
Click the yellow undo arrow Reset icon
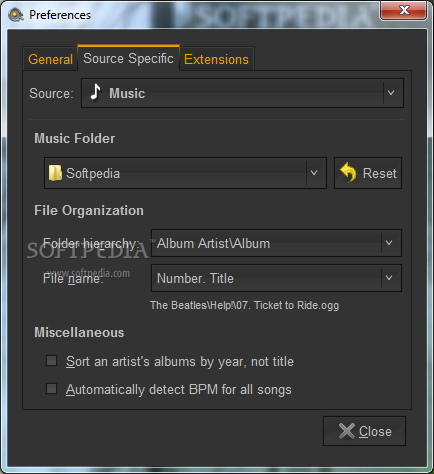point(348,172)
